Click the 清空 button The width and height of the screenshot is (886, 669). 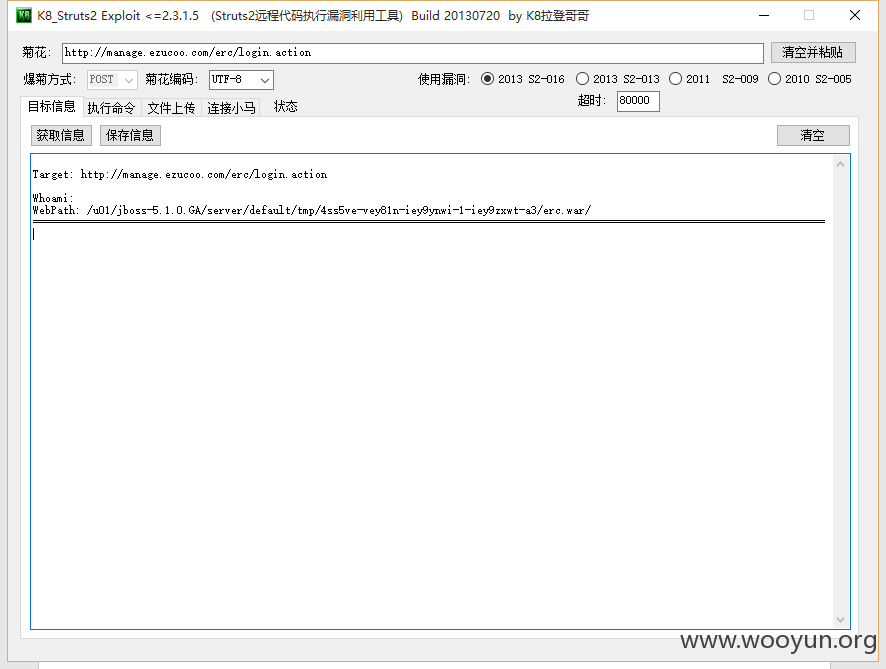click(813, 136)
